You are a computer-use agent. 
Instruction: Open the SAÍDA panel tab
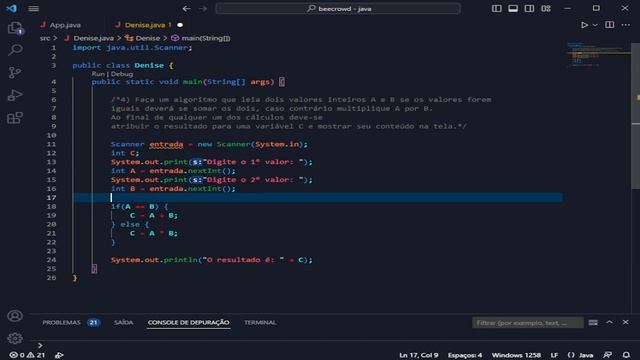click(123, 322)
